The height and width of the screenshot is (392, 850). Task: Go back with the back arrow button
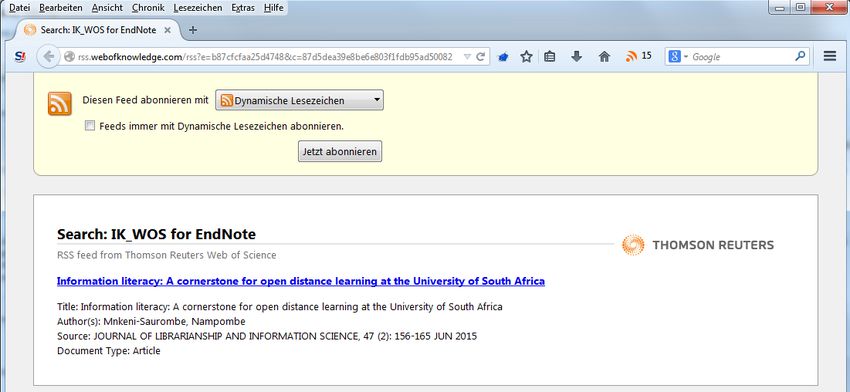(48, 56)
